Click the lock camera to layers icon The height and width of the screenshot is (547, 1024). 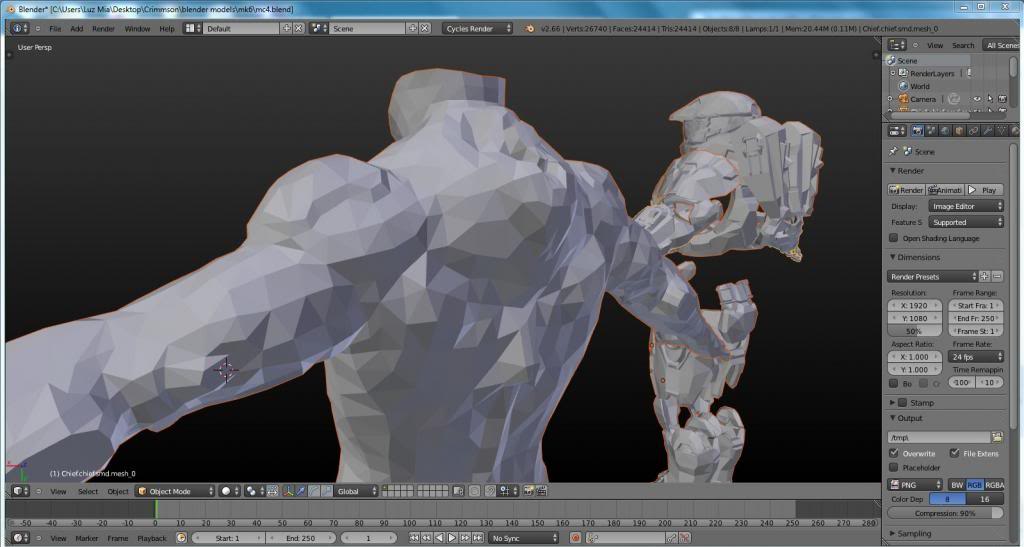[x=458, y=491]
